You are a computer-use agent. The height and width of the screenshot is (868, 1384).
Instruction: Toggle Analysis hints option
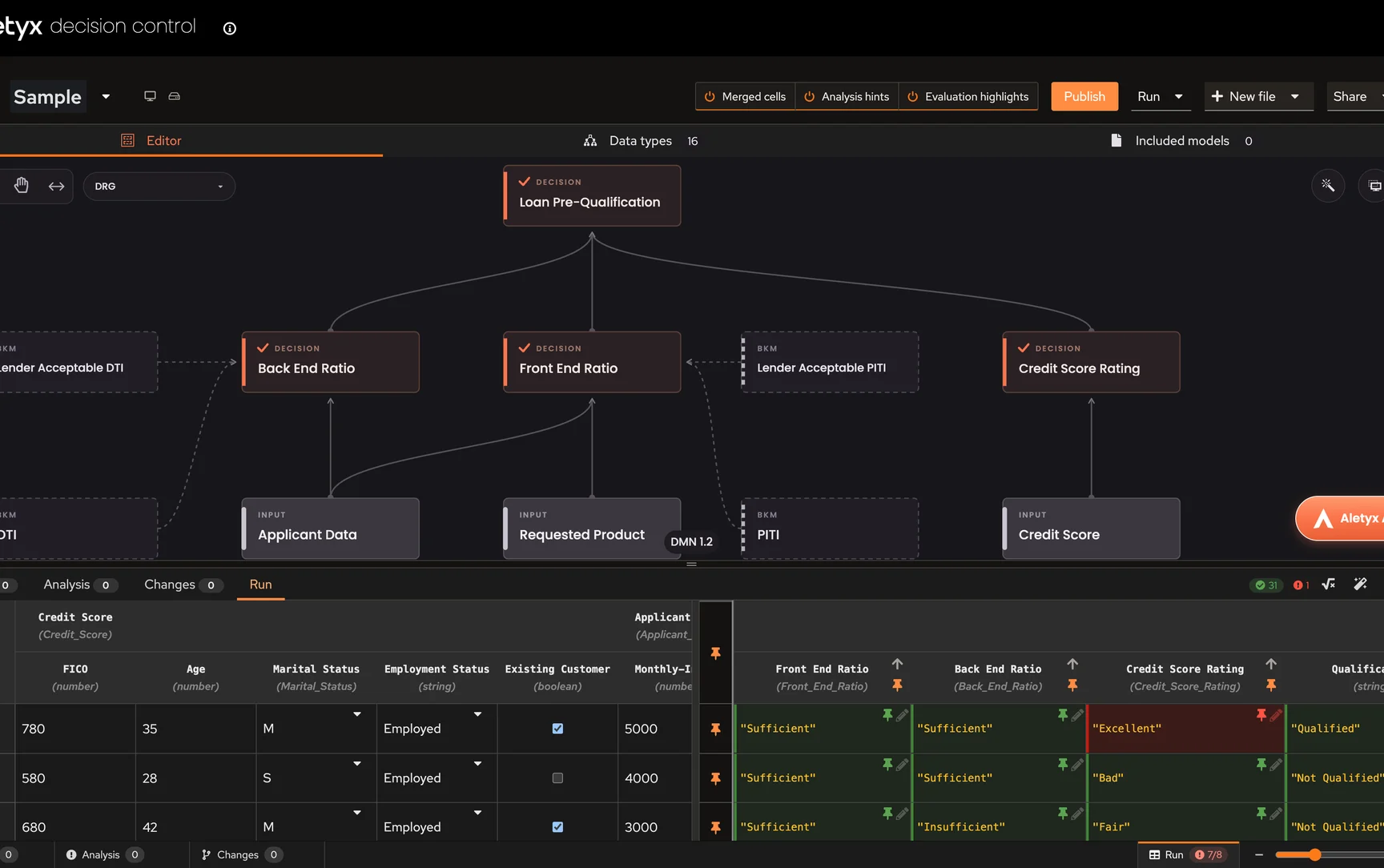[847, 97]
